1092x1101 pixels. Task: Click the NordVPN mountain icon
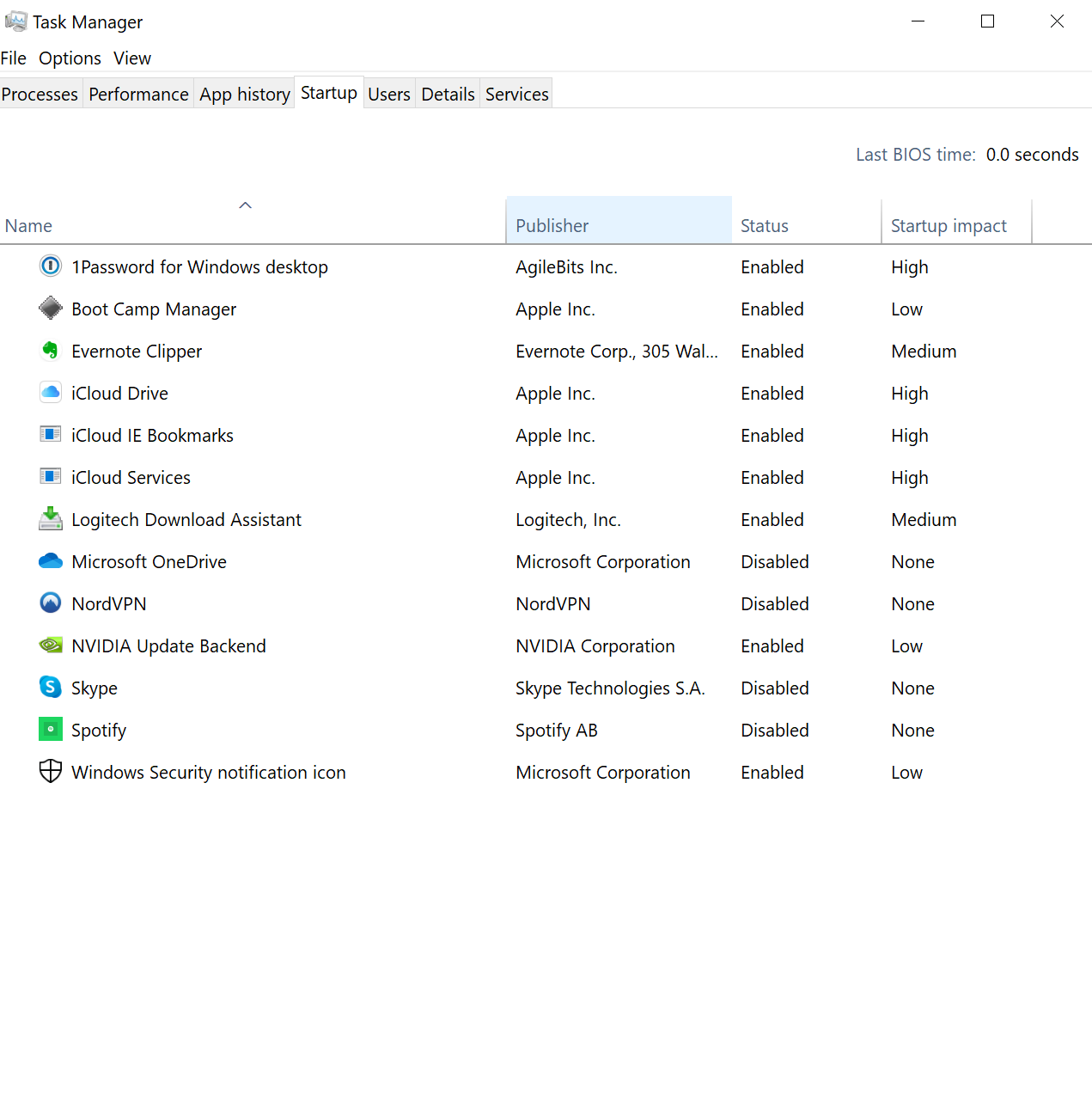coord(51,603)
